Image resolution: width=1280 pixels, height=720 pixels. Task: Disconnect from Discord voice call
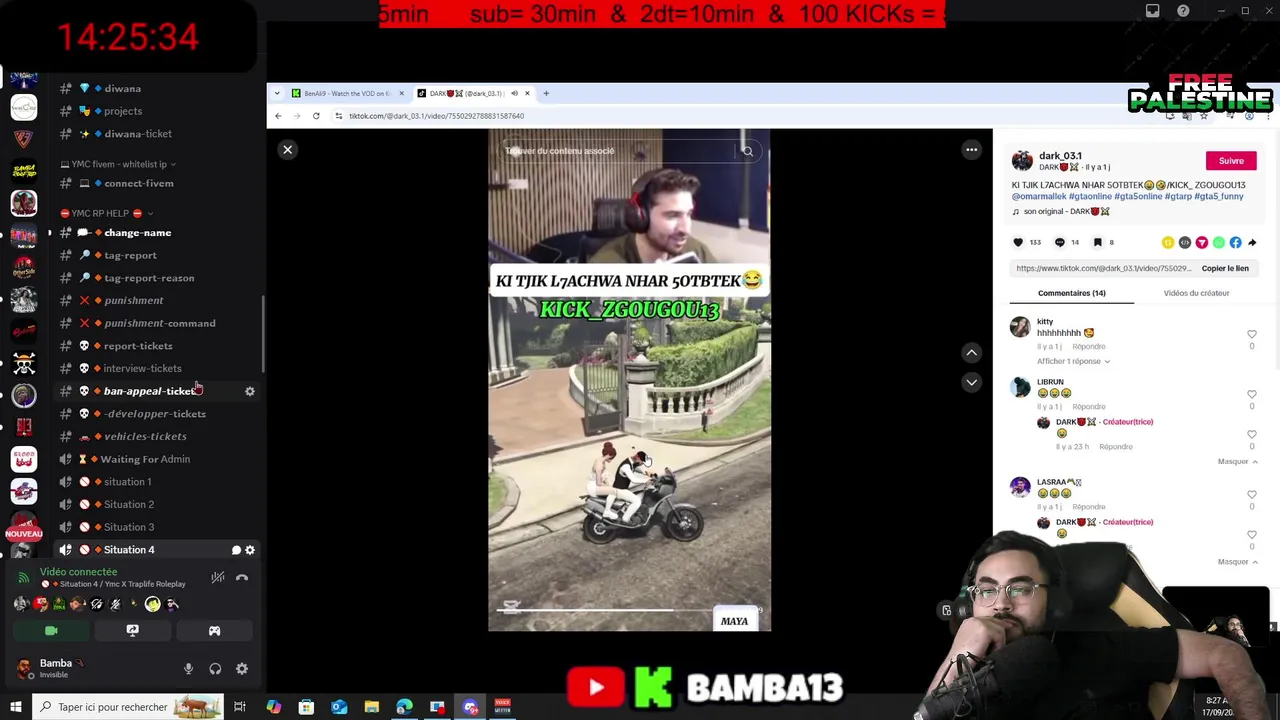[x=242, y=577]
